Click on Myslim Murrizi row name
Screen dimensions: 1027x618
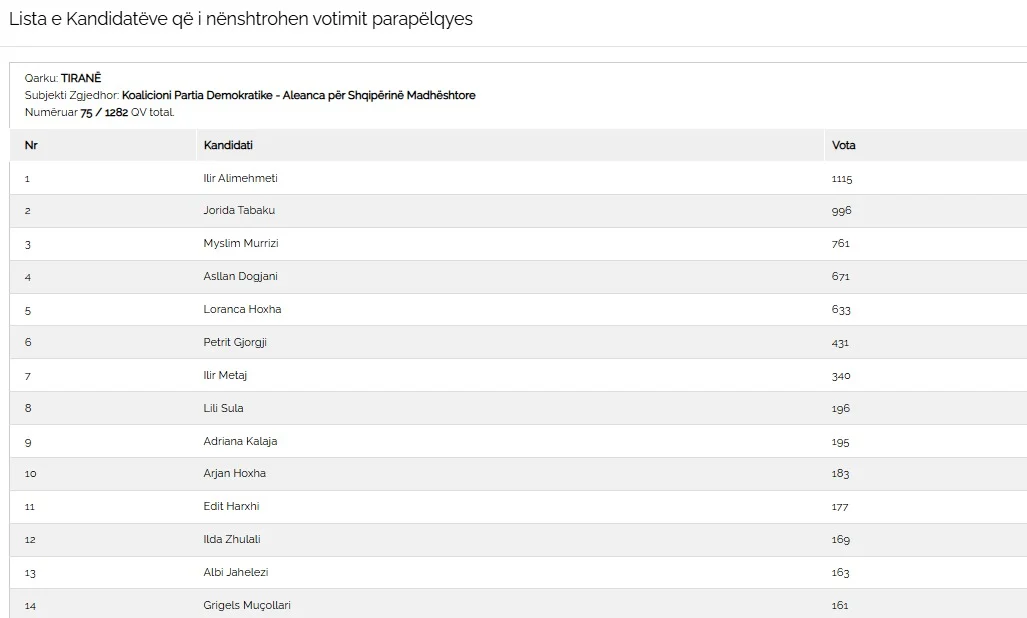(241, 244)
